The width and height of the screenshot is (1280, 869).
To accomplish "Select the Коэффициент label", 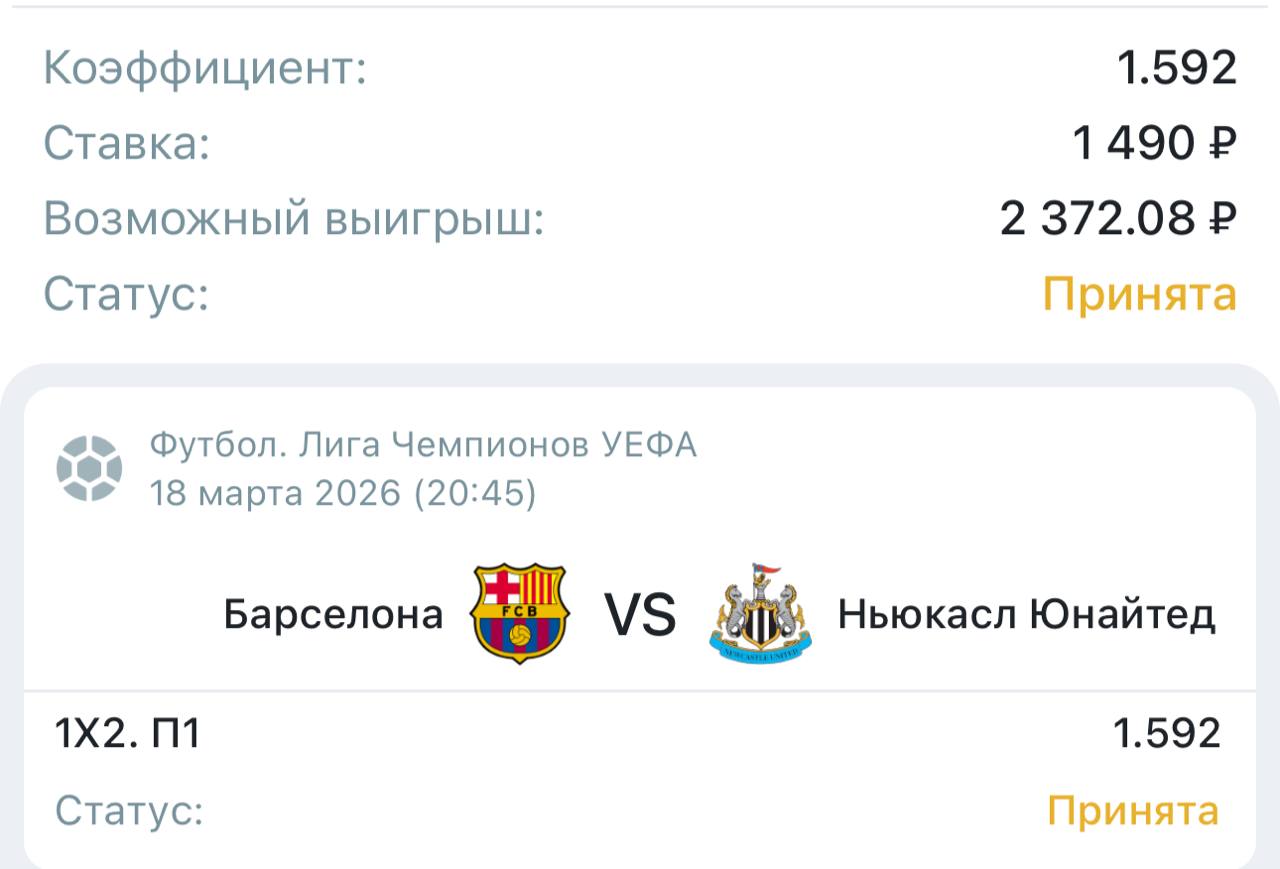I will pyautogui.click(x=205, y=68).
